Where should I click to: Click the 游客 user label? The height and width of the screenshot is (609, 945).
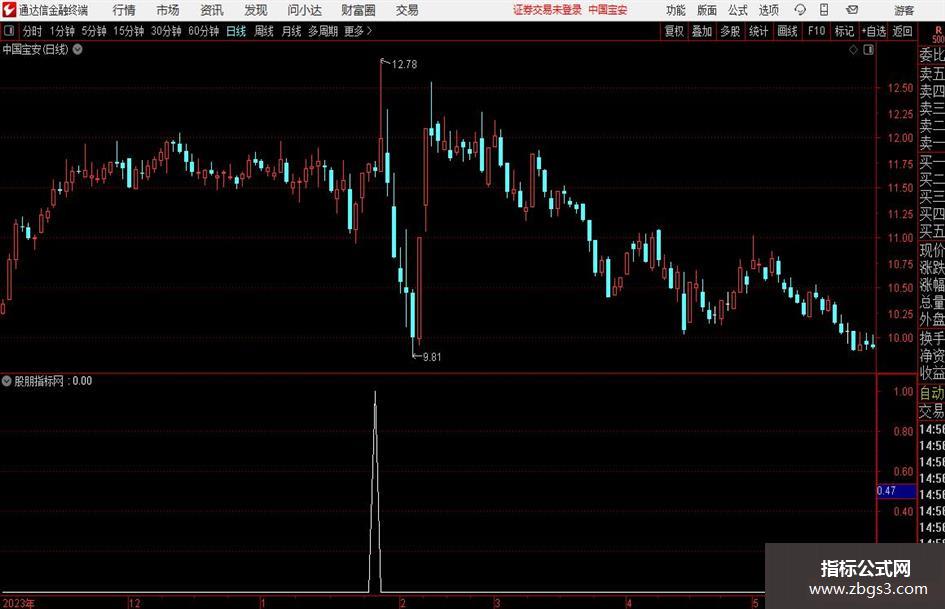(903, 10)
